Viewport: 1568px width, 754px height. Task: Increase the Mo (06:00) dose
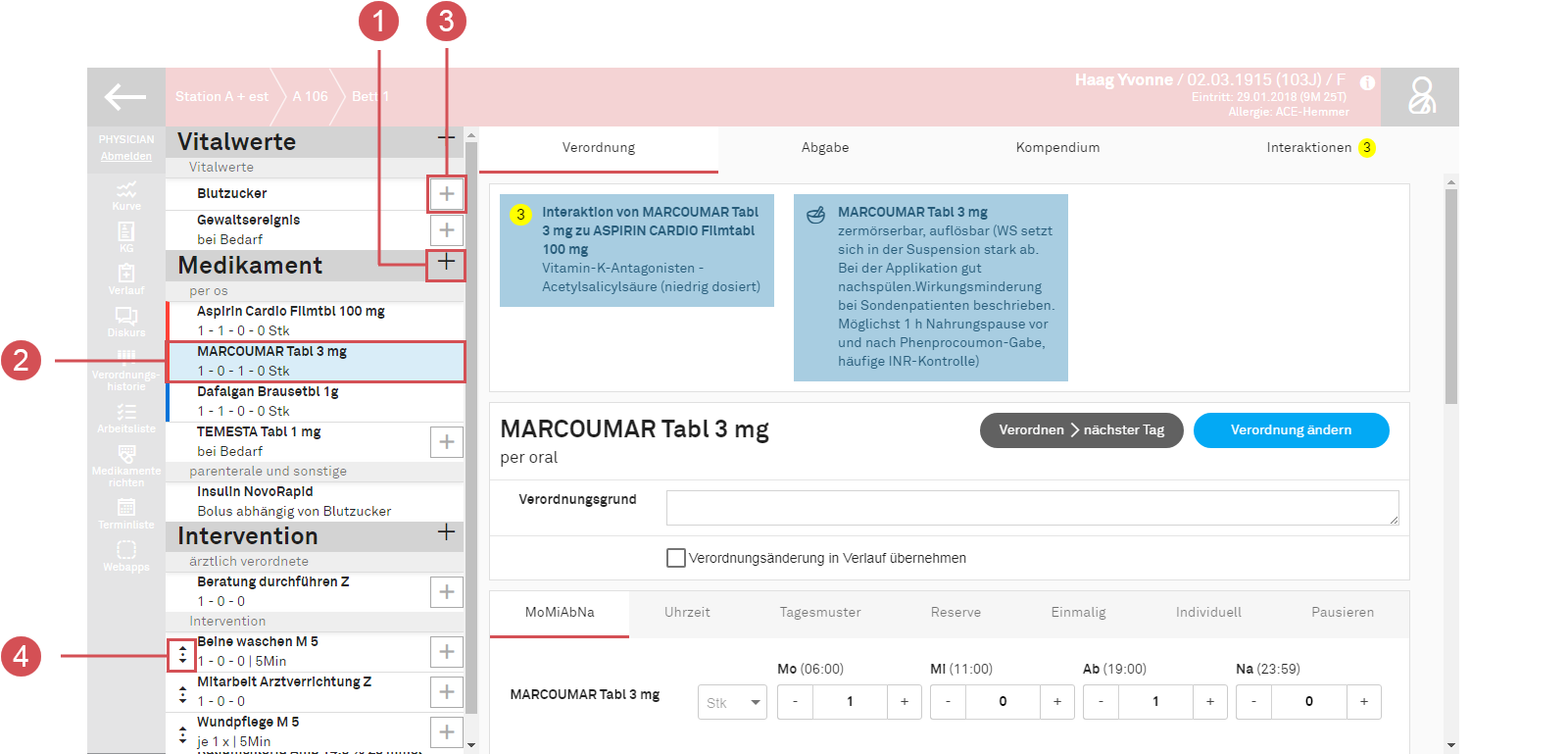click(905, 702)
